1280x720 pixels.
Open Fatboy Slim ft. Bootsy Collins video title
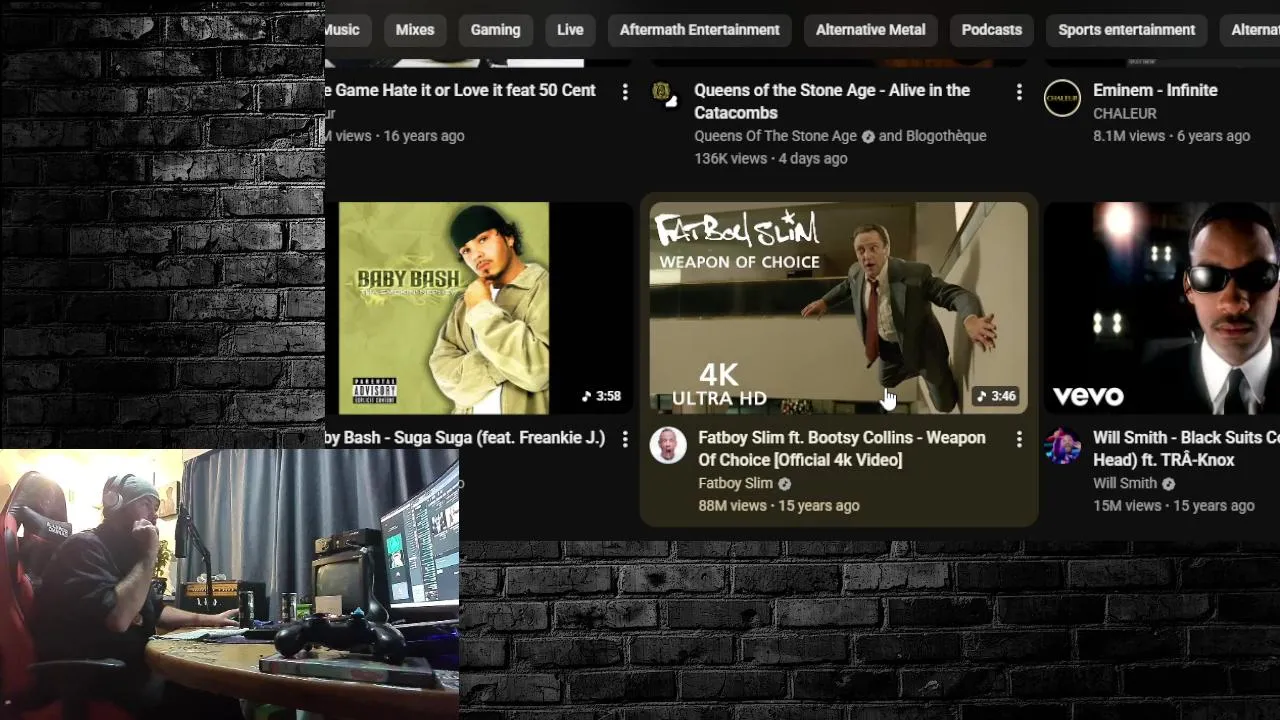(842, 449)
